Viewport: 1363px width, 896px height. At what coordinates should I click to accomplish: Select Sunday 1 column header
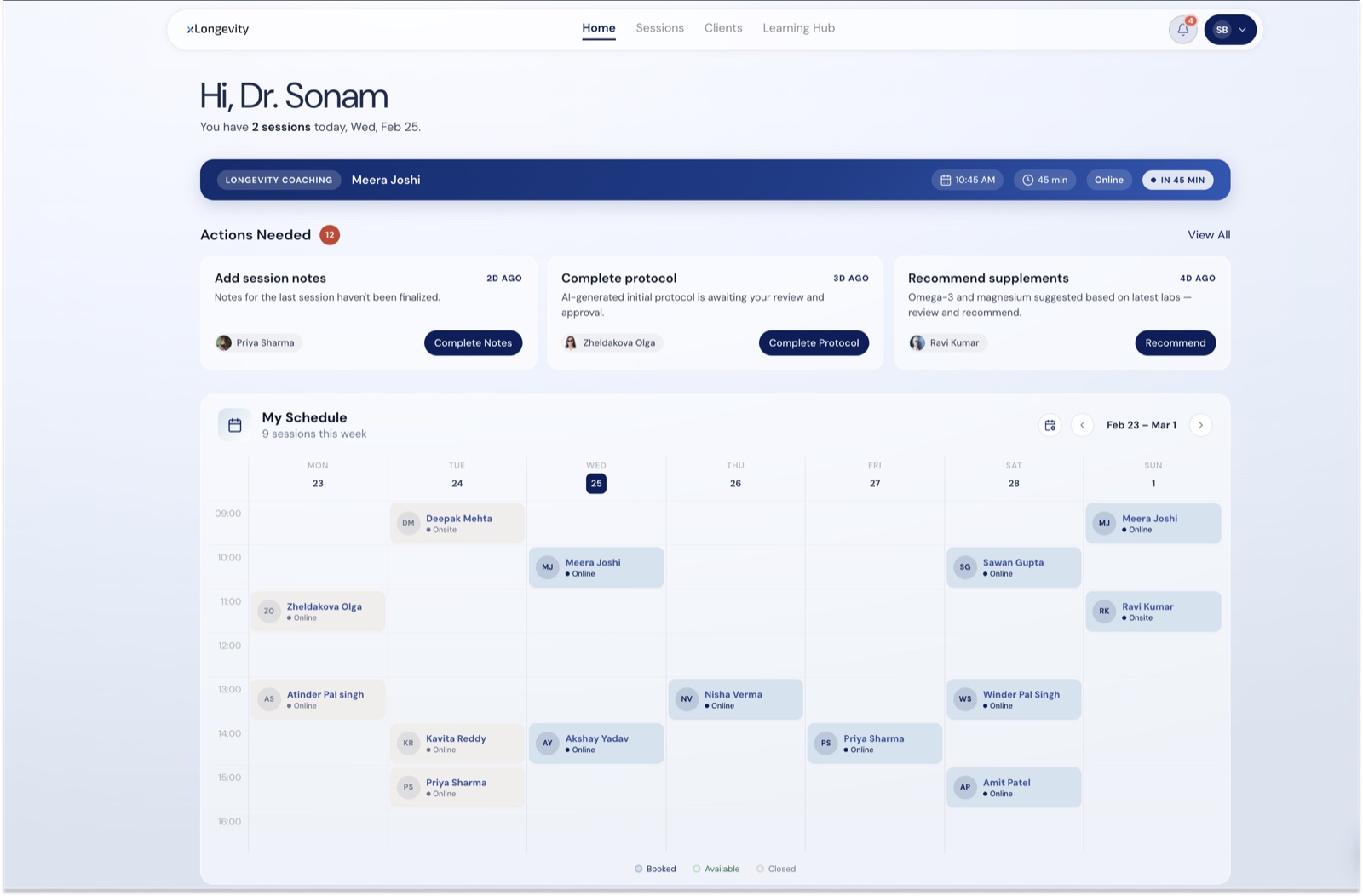[x=1153, y=475]
